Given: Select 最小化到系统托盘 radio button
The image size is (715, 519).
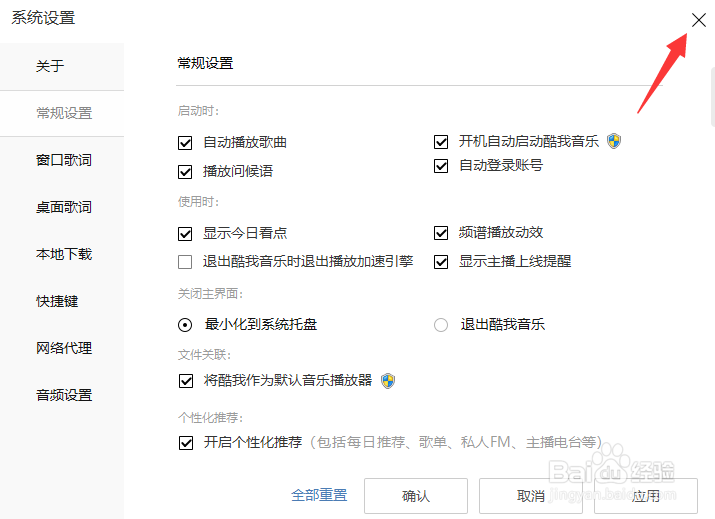Looking at the screenshot, I should pyautogui.click(x=185, y=325).
